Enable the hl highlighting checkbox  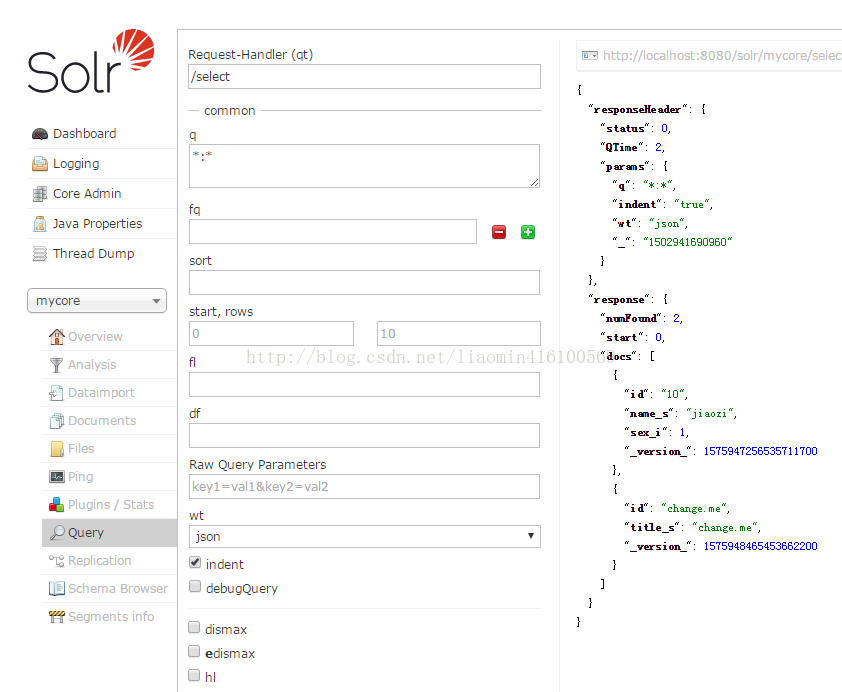coord(194,675)
